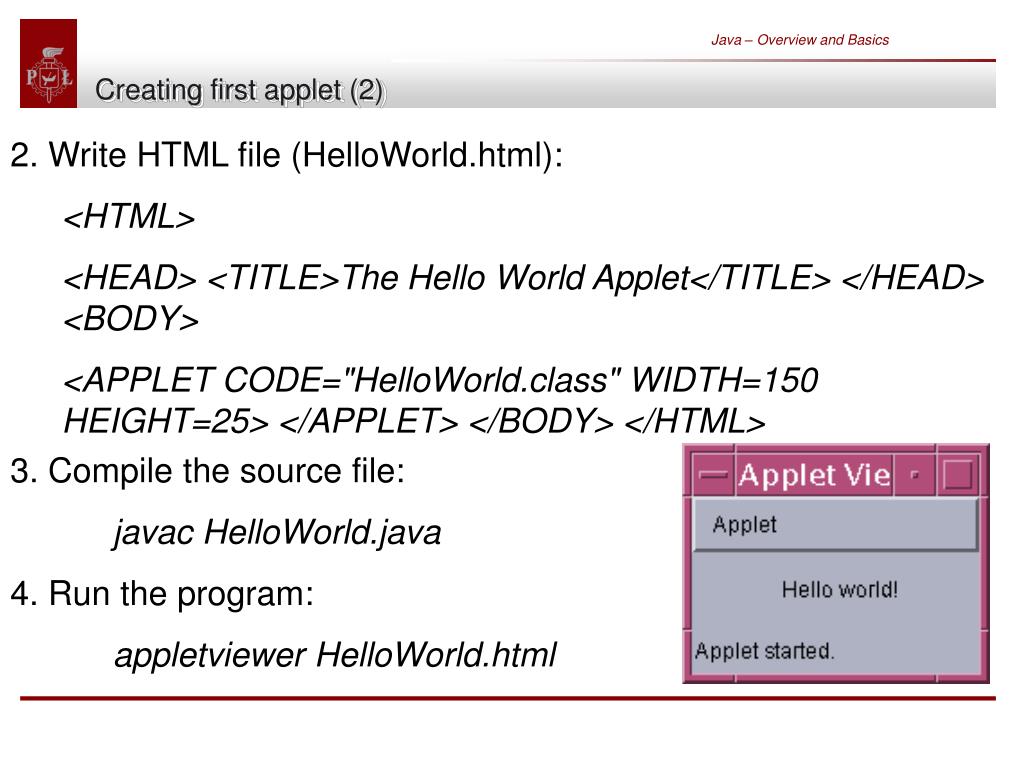The height and width of the screenshot is (768, 1024).
Task: Open the Applet menu in the viewer
Action: pyautogui.click(x=744, y=525)
